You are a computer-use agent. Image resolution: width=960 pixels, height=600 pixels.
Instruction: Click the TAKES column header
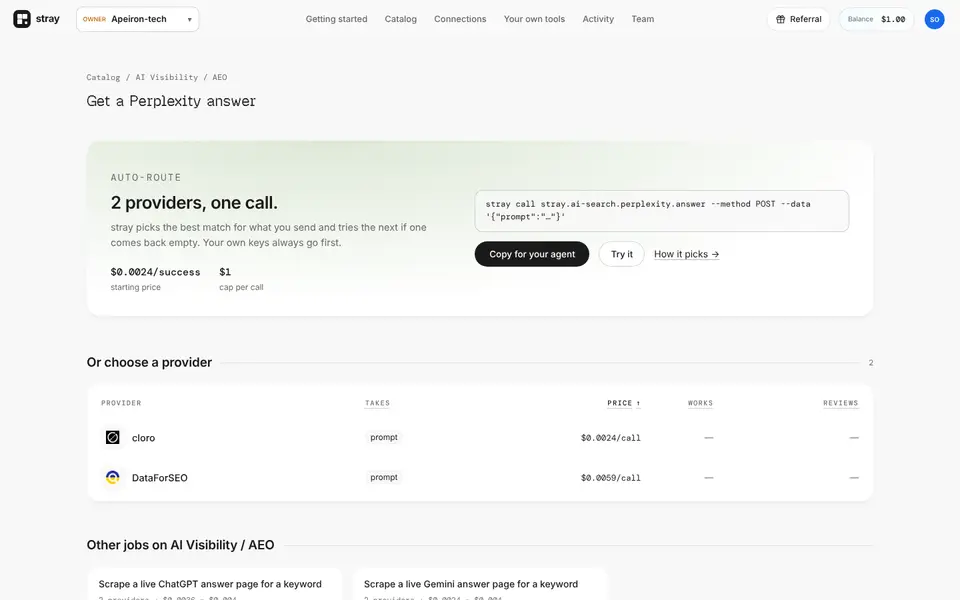pos(377,403)
